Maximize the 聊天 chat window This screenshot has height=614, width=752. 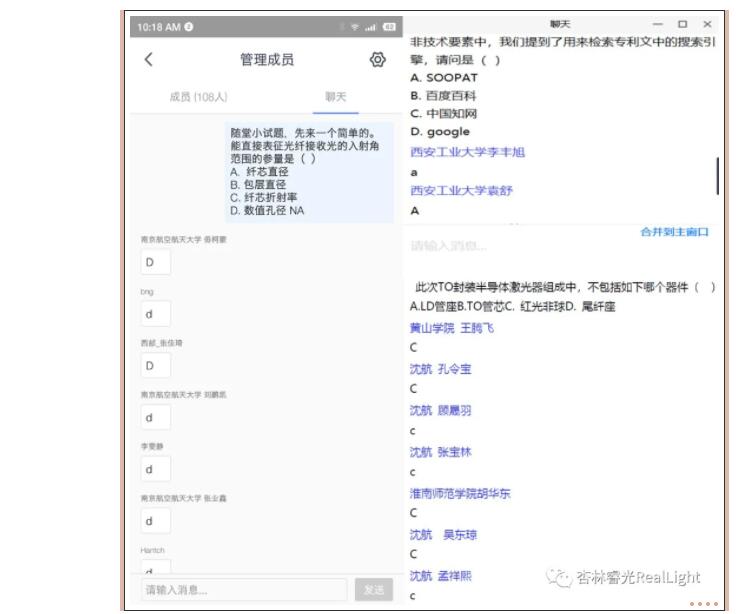pyautogui.click(x=682, y=24)
